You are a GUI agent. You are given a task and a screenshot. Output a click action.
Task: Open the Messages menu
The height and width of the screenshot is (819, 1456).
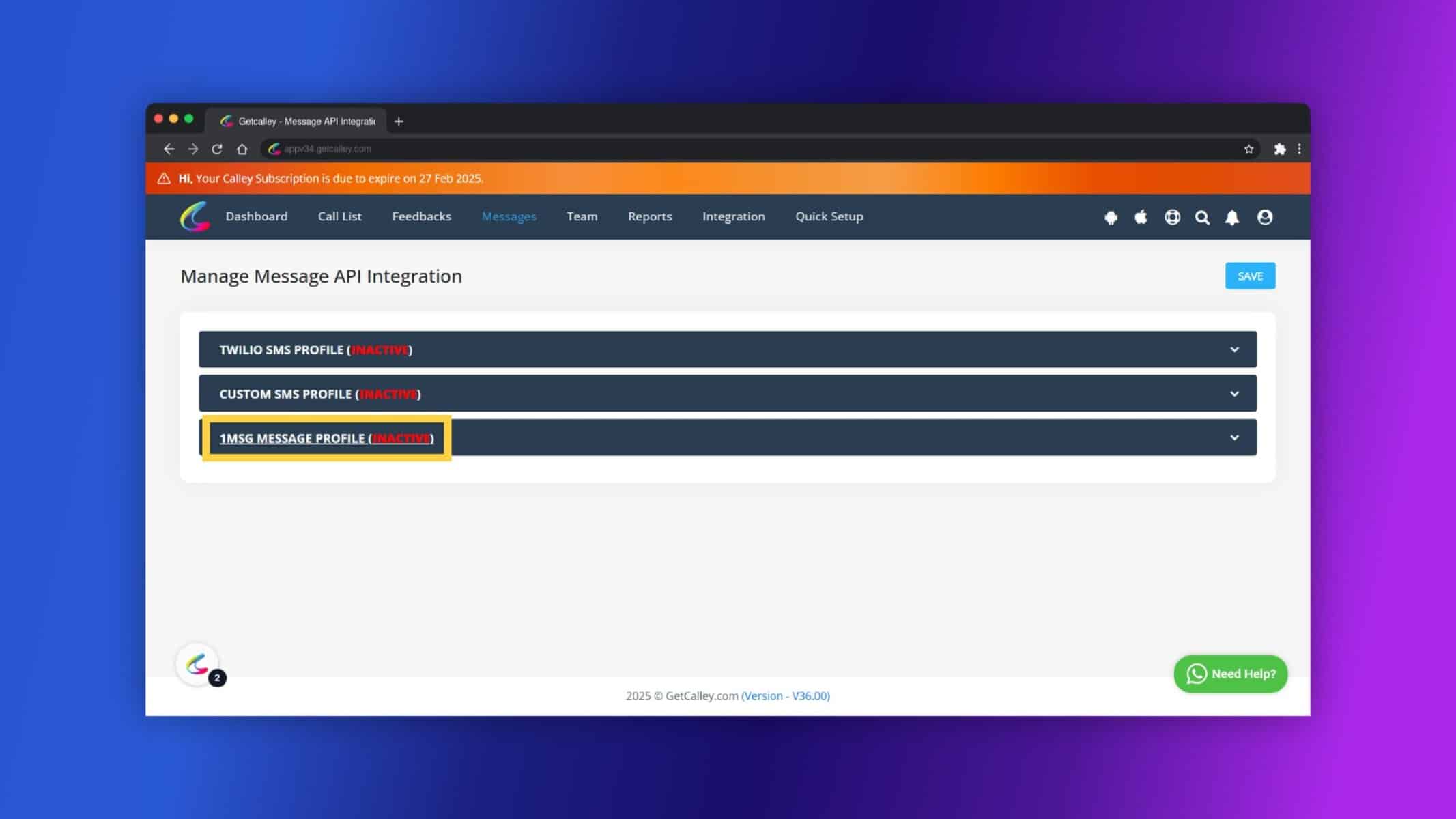(509, 216)
